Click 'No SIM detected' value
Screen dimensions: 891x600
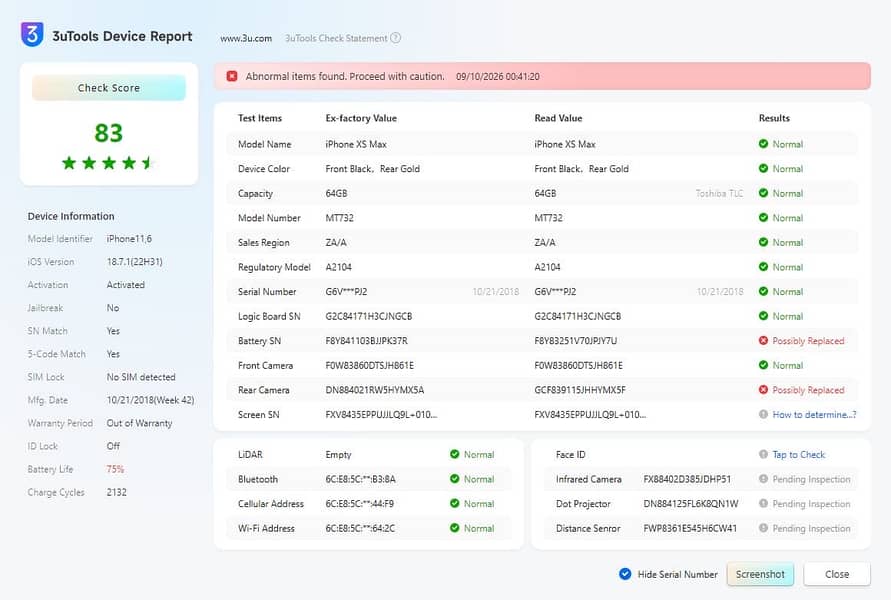point(141,377)
